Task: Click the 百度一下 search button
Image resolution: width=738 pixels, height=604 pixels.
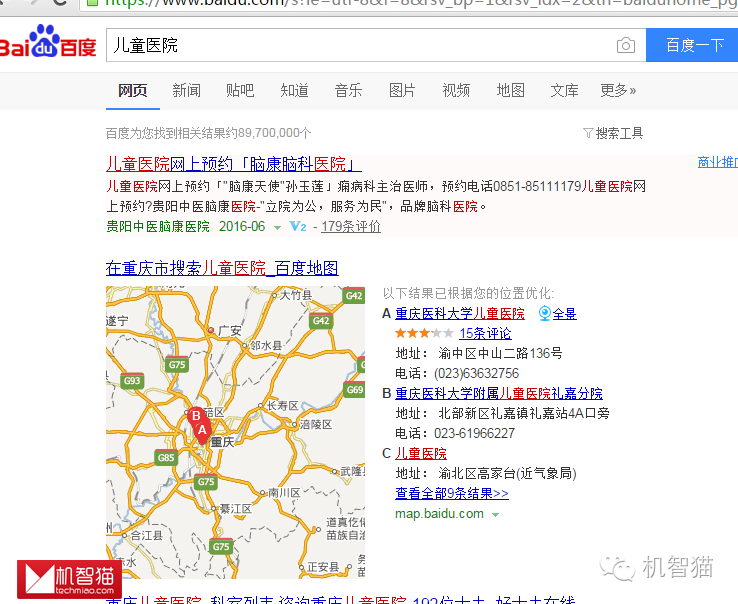Action: point(692,45)
